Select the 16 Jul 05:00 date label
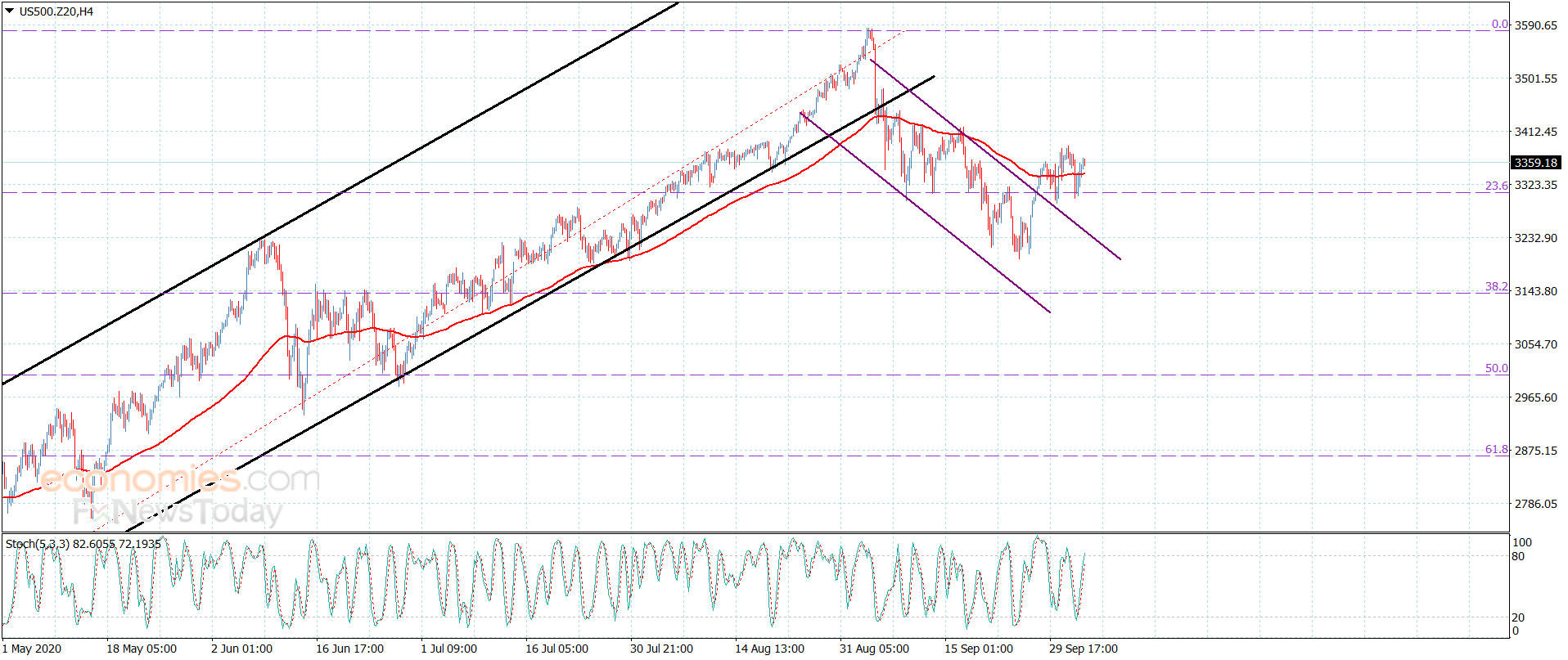The width and height of the screenshot is (1568, 660). (557, 649)
